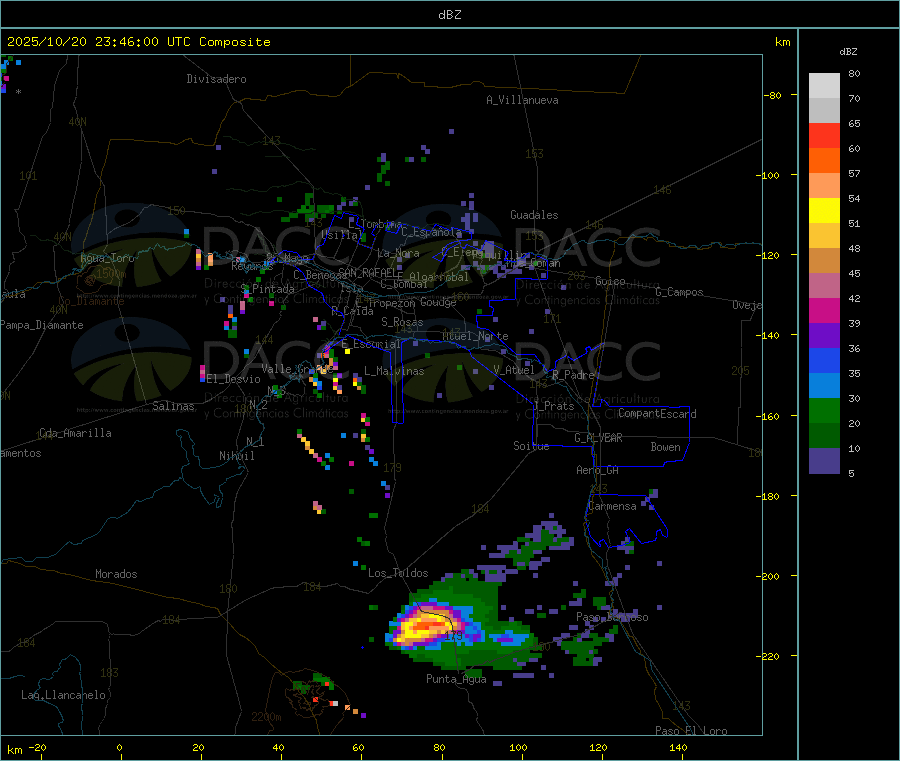Click the L_Malvinas map label
This screenshot has width=900, height=761.
[x=394, y=371]
